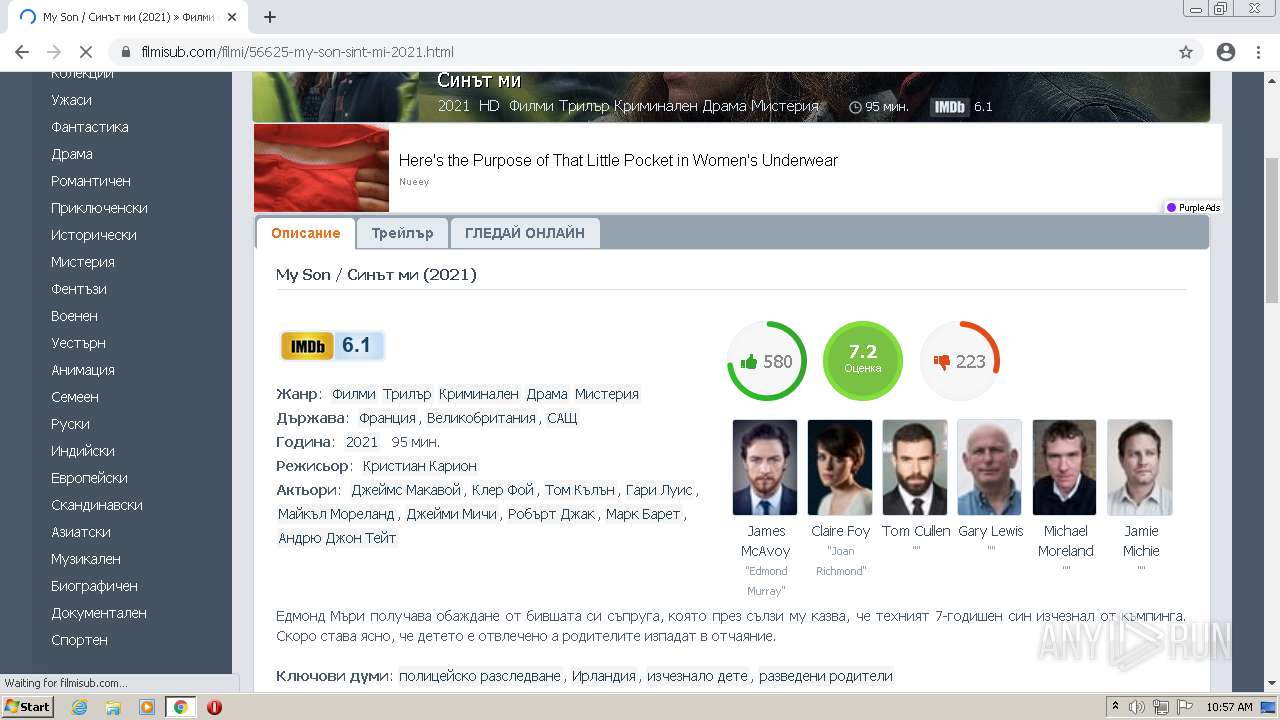Open the Windows Start menu

click(27, 707)
